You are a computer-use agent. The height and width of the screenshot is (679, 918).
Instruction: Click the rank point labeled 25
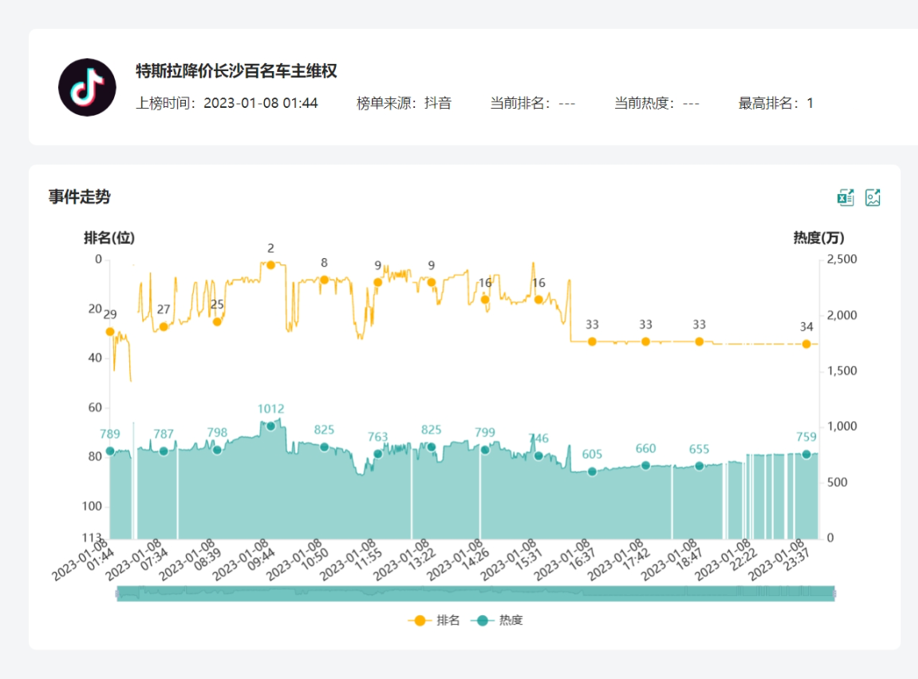(217, 321)
